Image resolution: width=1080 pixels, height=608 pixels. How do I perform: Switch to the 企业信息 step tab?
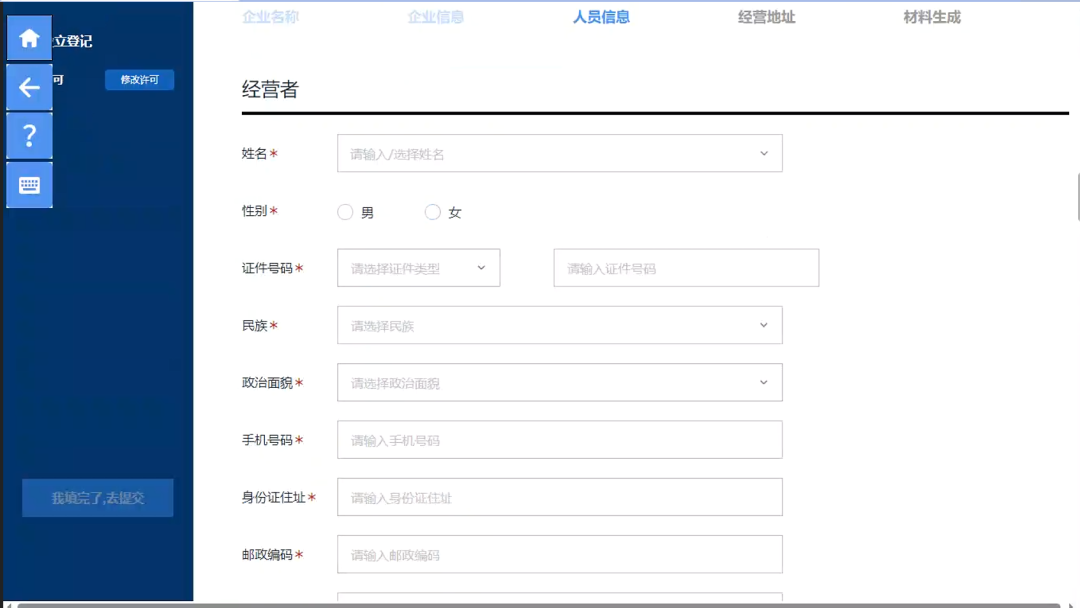(434, 16)
